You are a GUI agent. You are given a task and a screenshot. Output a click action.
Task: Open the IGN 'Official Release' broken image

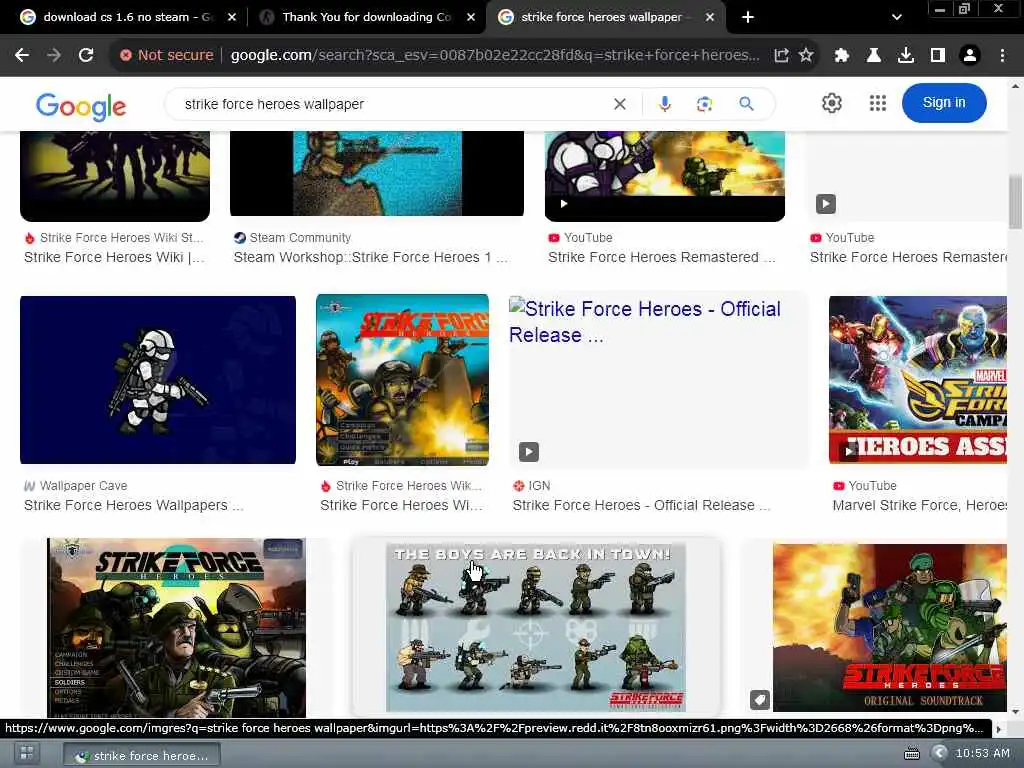658,379
